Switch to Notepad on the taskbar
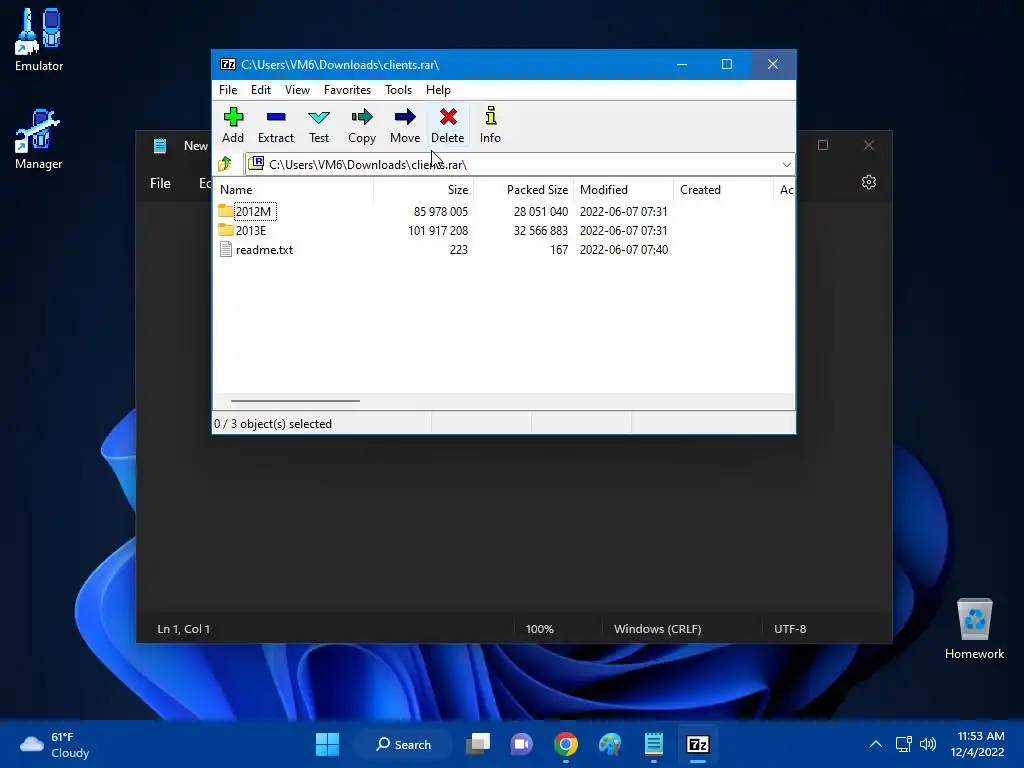Image resolution: width=1024 pixels, height=768 pixels. coord(654,744)
